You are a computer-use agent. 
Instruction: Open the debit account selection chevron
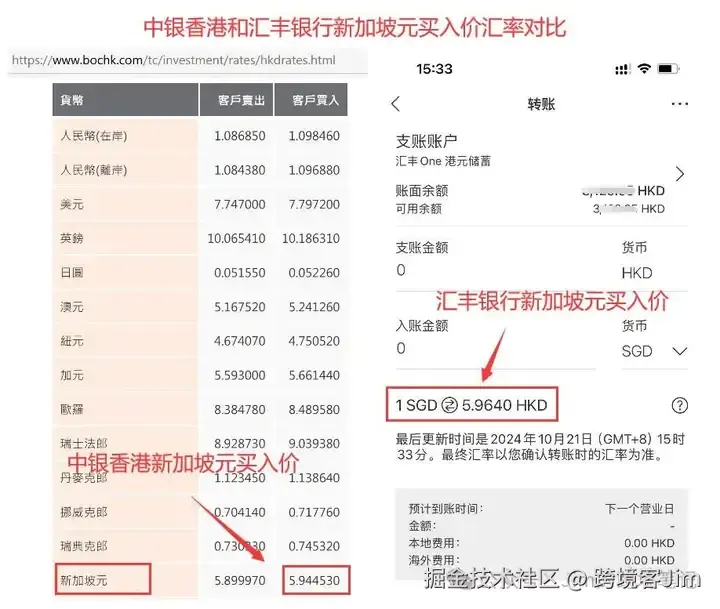pos(680,174)
